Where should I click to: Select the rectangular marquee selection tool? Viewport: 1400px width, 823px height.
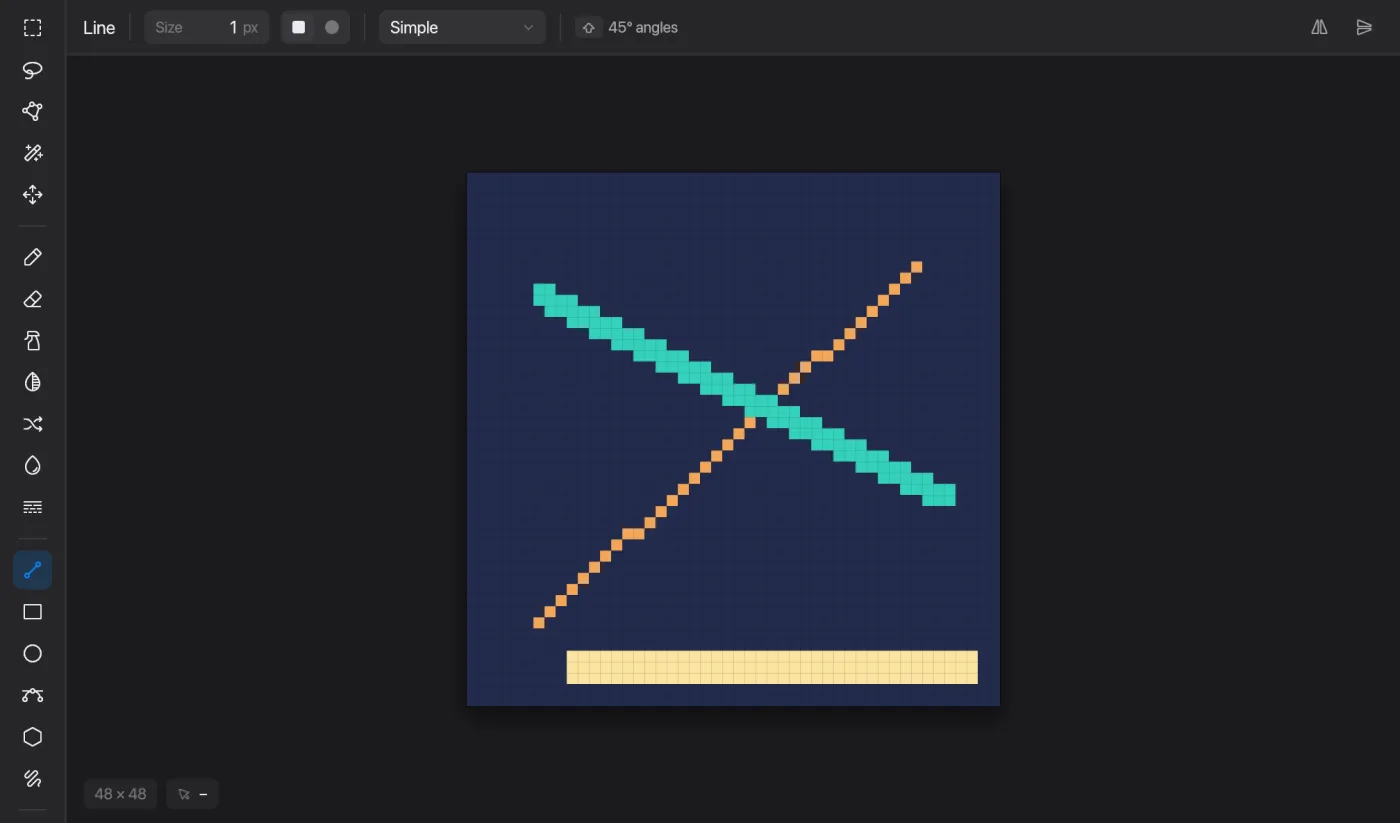click(x=32, y=28)
